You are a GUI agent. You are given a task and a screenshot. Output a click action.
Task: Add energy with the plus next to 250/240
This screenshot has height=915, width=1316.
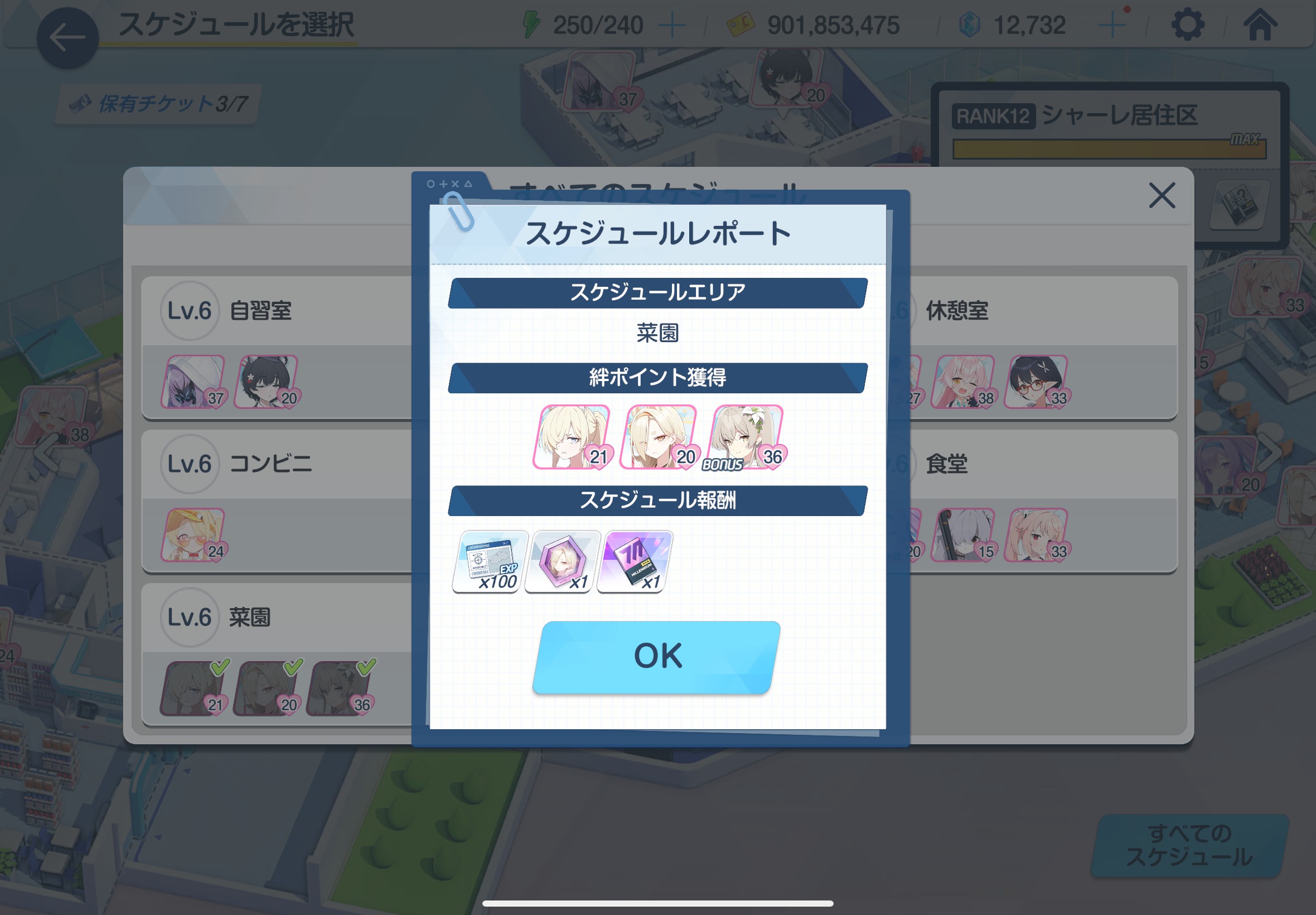click(x=671, y=26)
